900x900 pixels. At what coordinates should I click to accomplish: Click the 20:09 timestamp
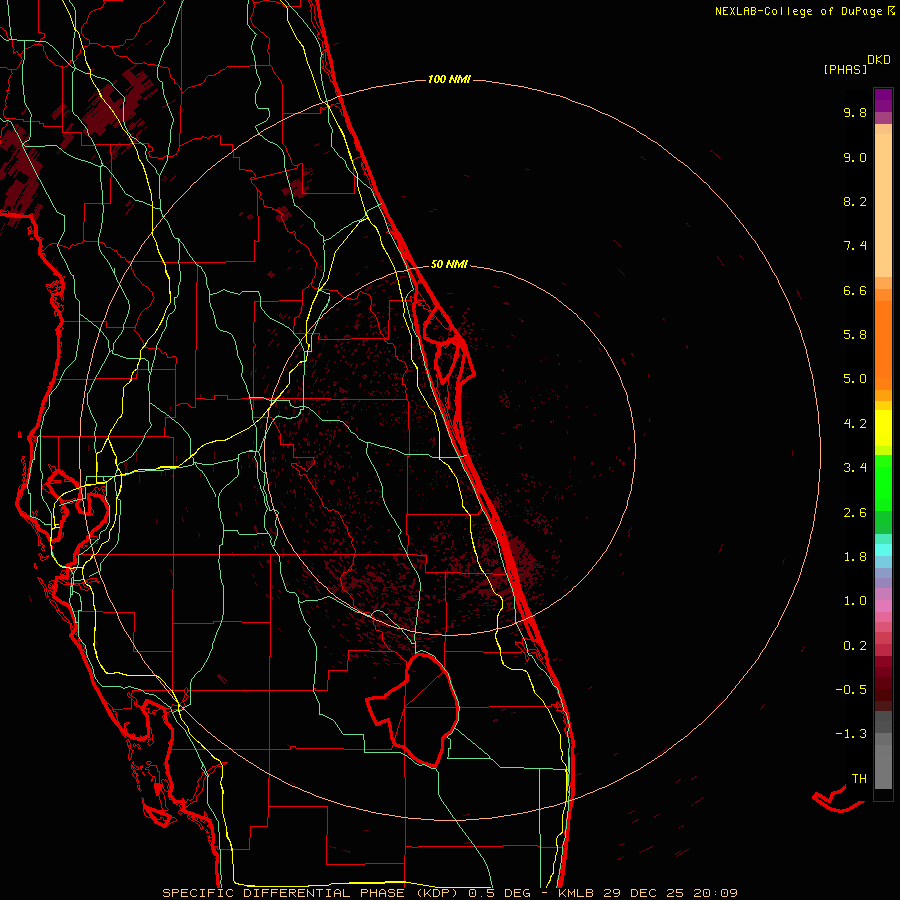pos(715,893)
